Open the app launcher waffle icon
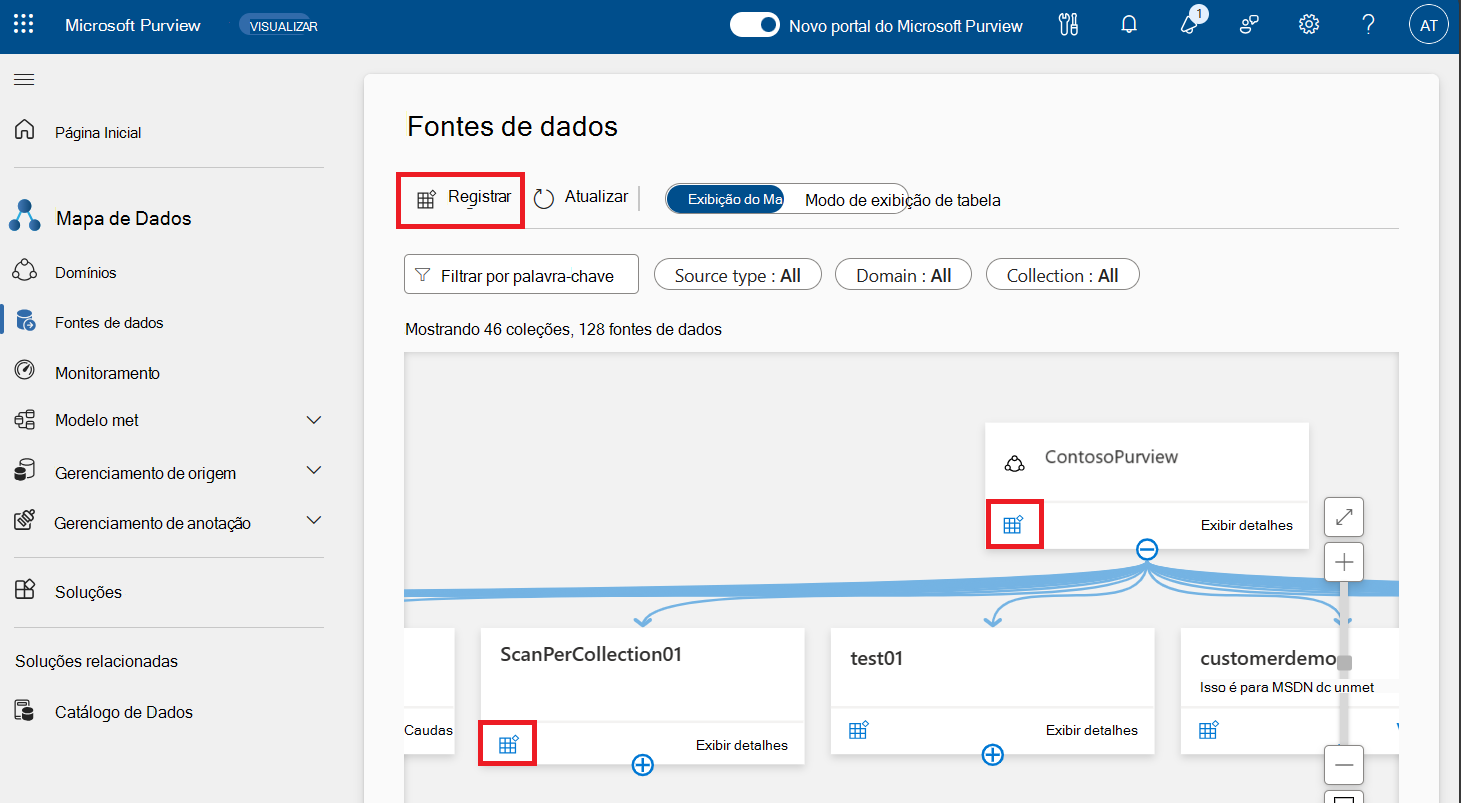1461x803 pixels. 24,26
